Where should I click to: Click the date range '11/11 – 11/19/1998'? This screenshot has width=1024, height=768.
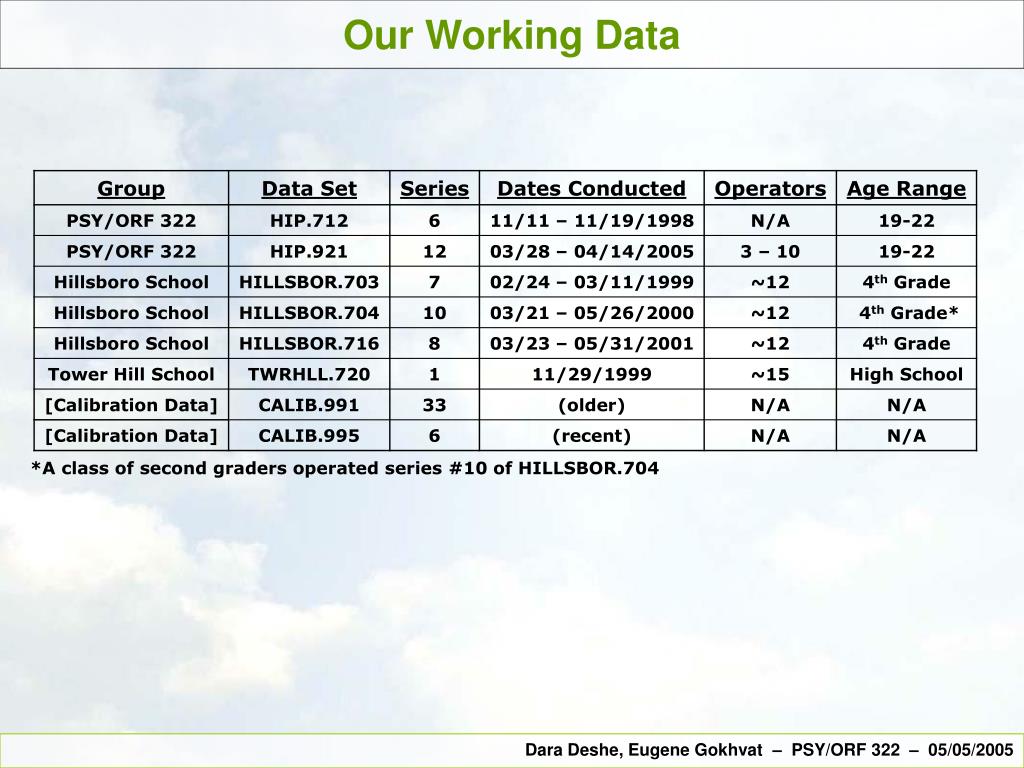(592, 221)
